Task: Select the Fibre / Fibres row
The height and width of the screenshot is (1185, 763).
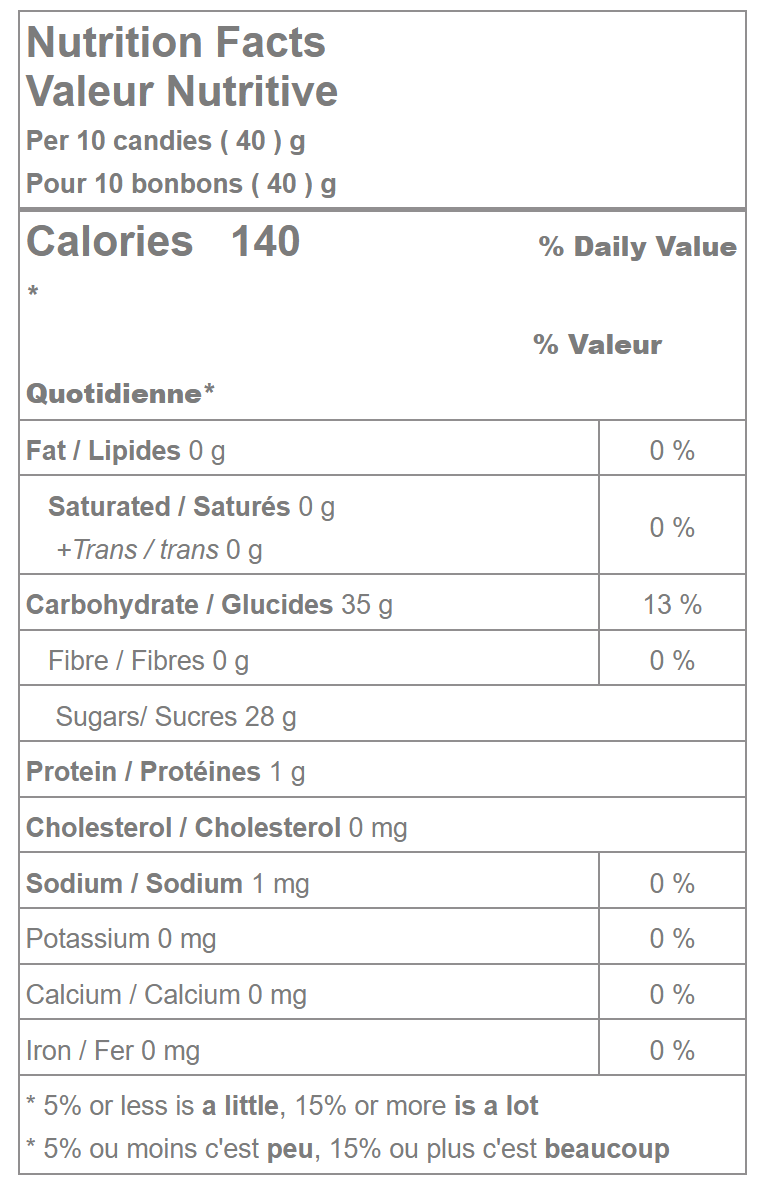Action: [148, 661]
